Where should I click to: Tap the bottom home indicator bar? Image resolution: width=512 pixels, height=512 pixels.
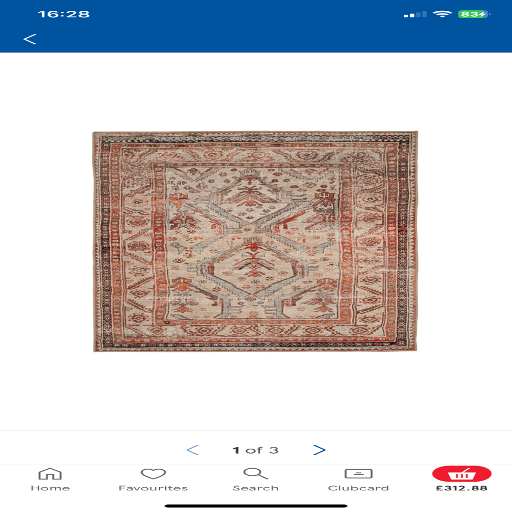coord(256,506)
